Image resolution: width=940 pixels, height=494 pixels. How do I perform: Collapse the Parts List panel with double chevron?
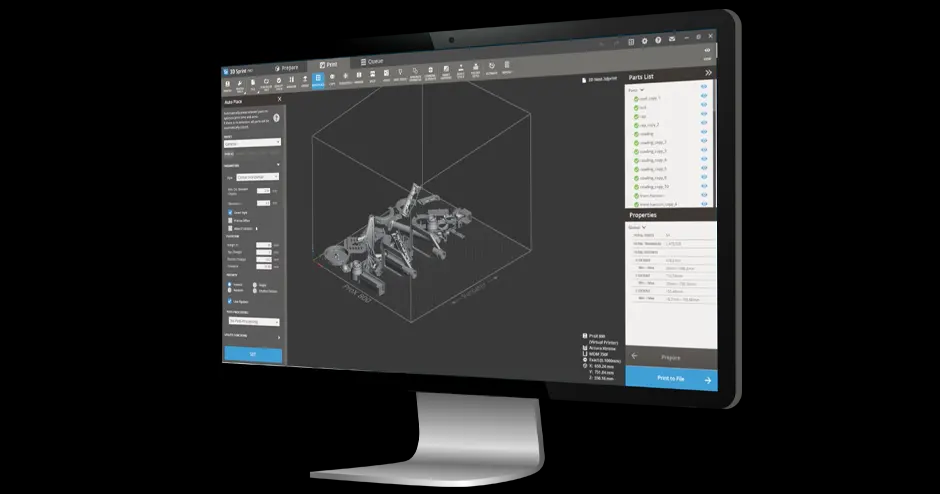(x=708, y=74)
